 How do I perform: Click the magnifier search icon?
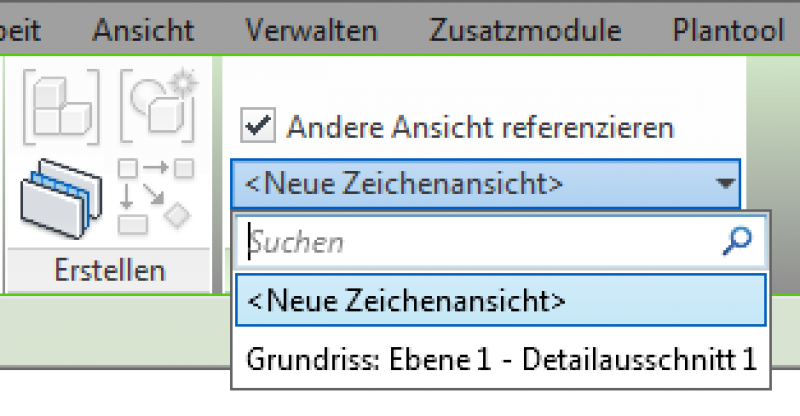pos(737,239)
